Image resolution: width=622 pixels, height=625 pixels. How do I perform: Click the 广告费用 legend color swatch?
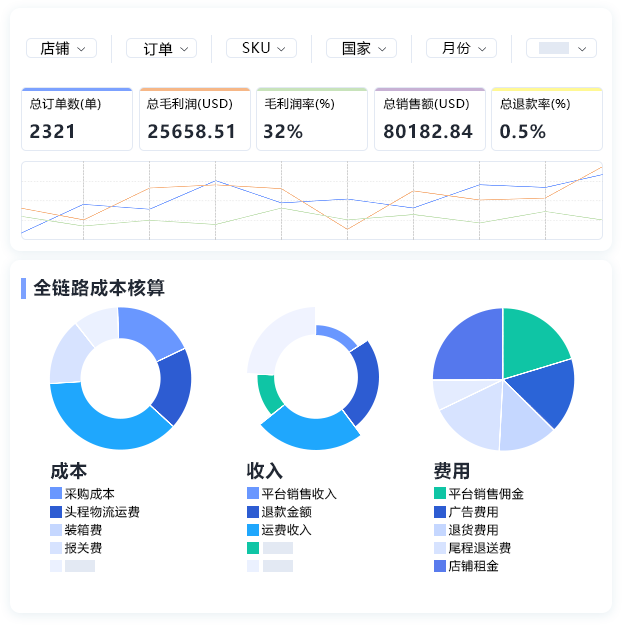point(440,512)
